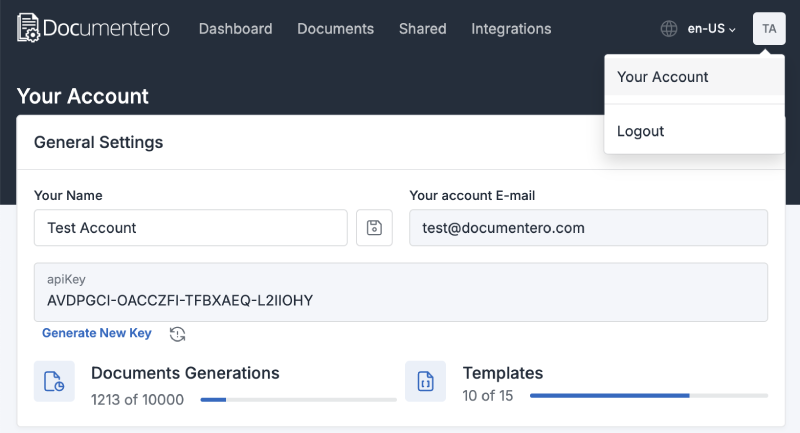800x433 pixels.
Task: Open the Shared nav item
Action: pyautogui.click(x=422, y=29)
